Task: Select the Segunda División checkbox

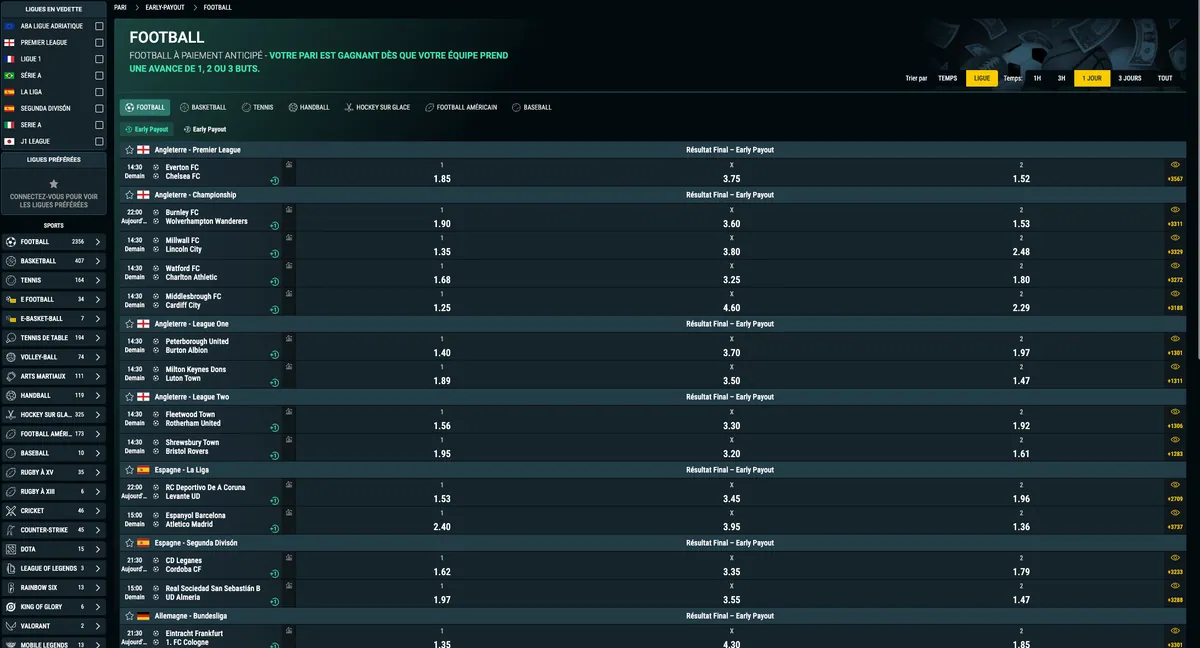Action: [98, 108]
